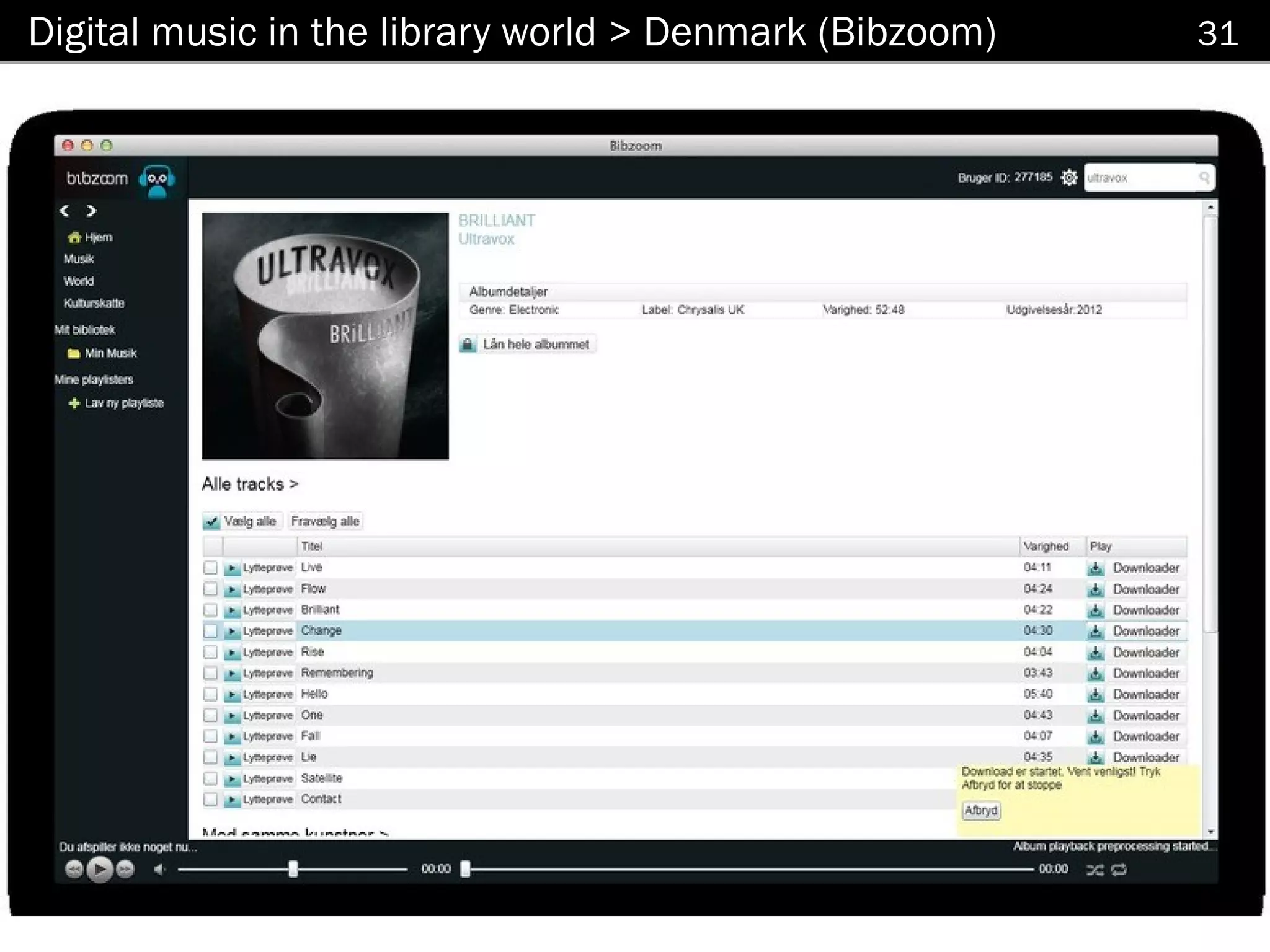The height and width of the screenshot is (952, 1270).
Task: Click download icon for track Live
Action: pos(1096,568)
